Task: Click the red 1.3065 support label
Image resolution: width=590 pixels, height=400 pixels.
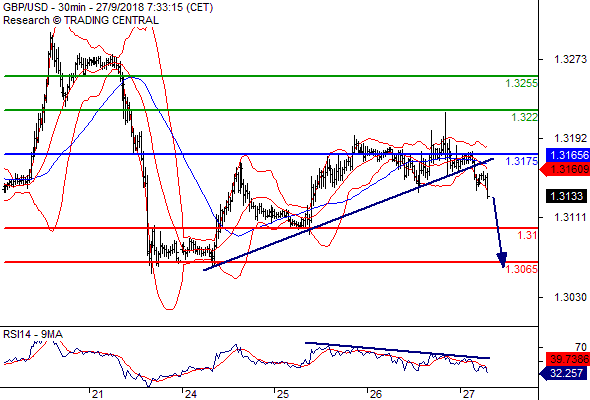Action: click(521, 269)
